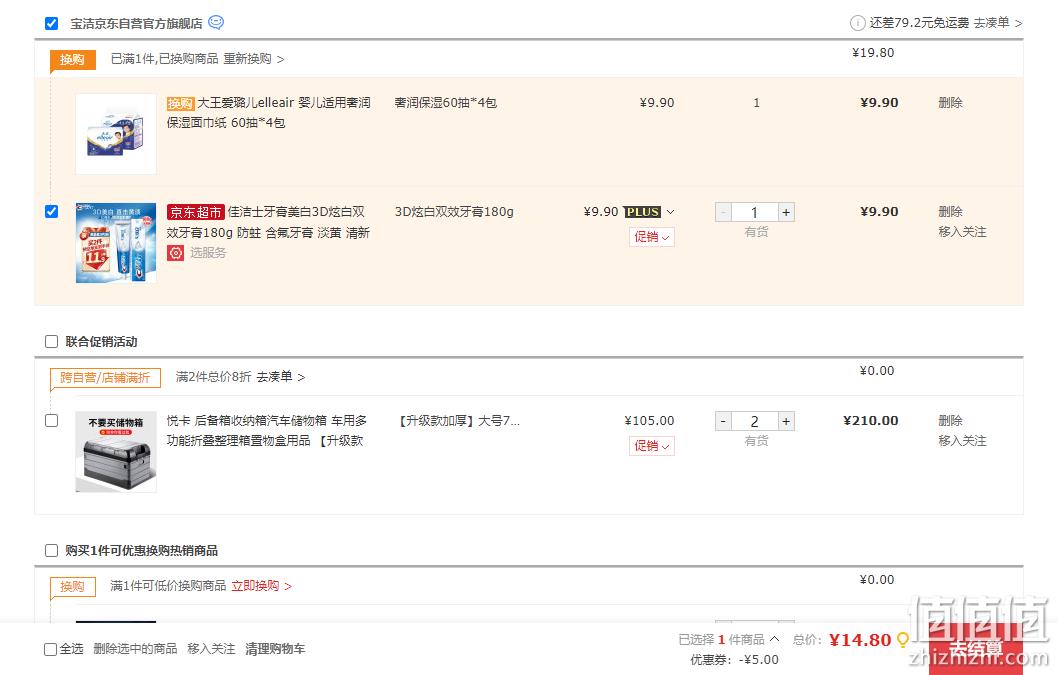Click 删除选中的商品 in the bottom bar
The height and width of the screenshot is (675, 1058).
coord(135,649)
